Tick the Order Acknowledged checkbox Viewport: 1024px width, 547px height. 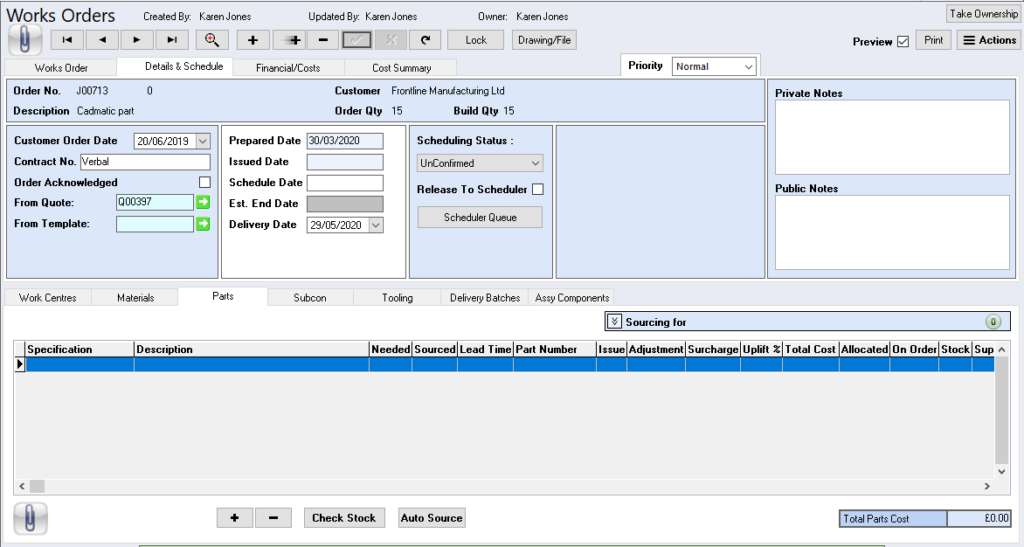tap(205, 182)
